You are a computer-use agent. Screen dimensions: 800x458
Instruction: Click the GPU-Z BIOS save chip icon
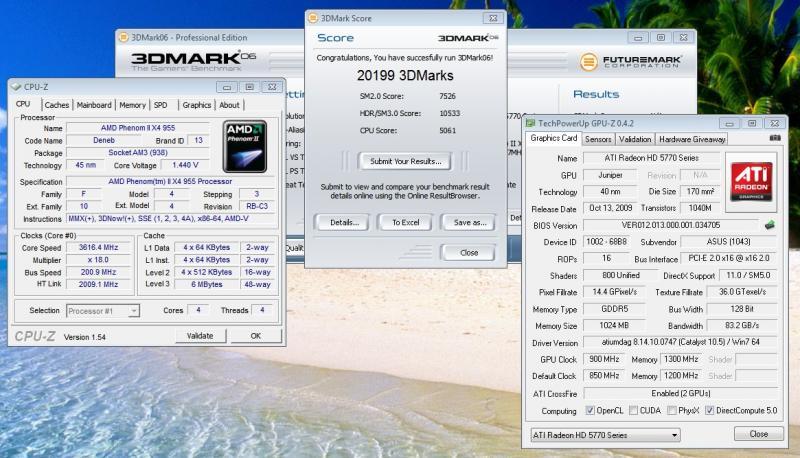pyautogui.click(x=769, y=225)
